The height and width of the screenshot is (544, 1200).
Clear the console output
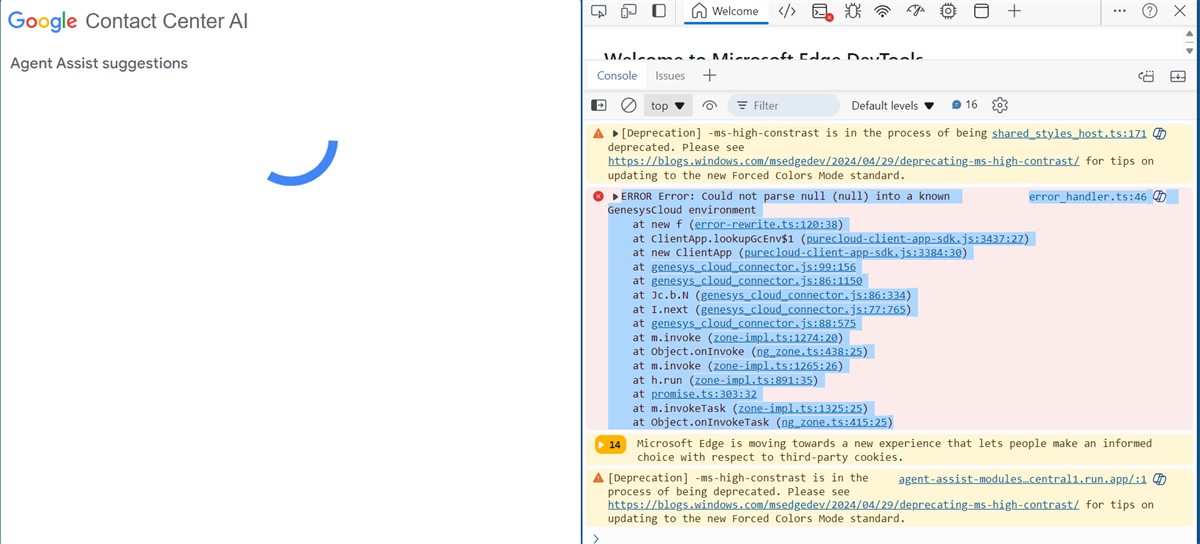(629, 105)
